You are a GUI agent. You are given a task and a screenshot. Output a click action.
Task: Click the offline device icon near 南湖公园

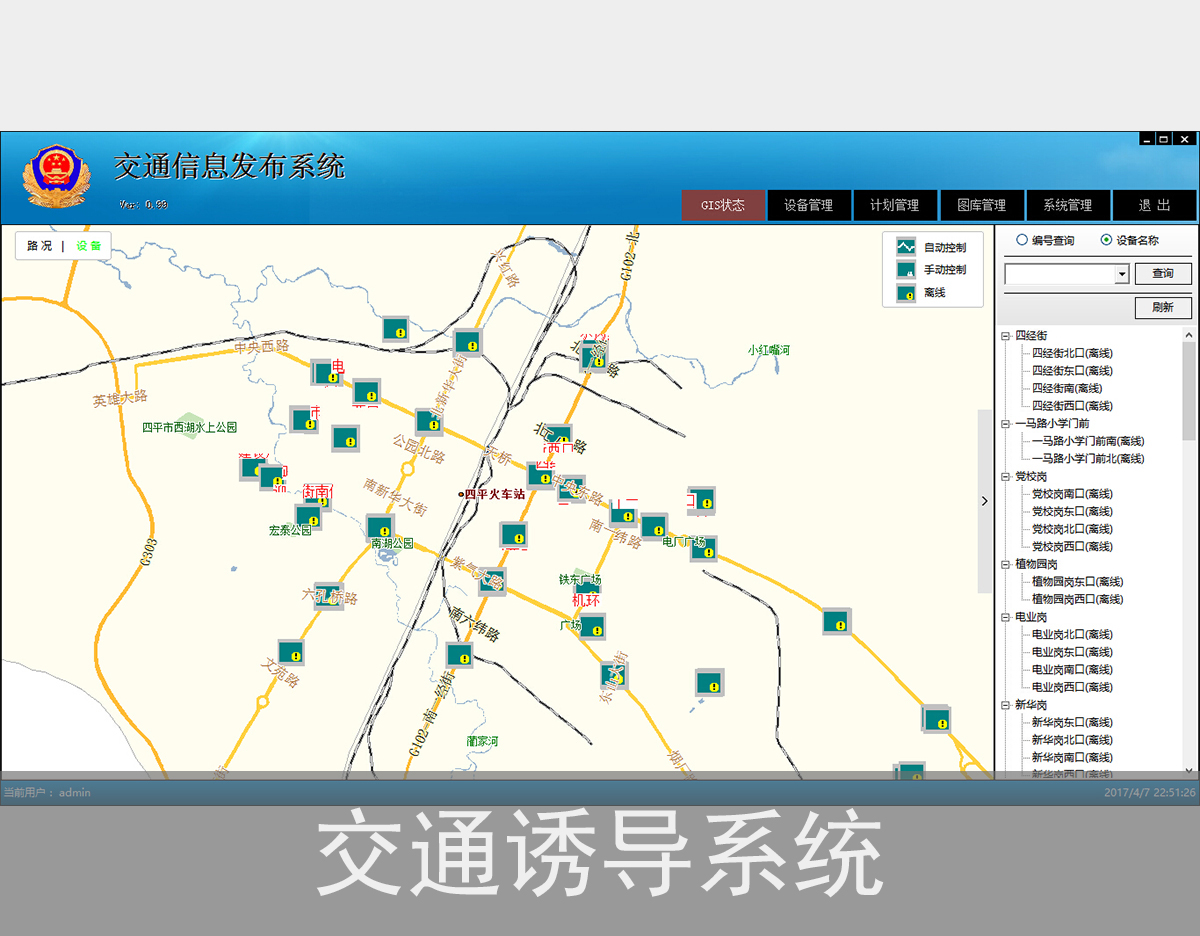tap(378, 525)
